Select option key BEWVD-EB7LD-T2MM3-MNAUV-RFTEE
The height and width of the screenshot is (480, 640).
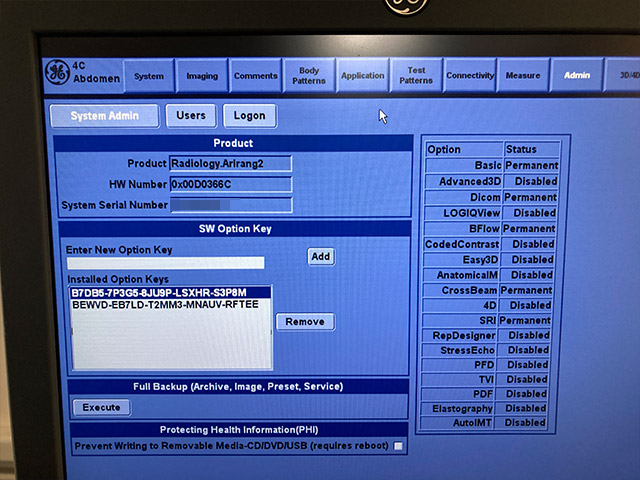click(171, 305)
